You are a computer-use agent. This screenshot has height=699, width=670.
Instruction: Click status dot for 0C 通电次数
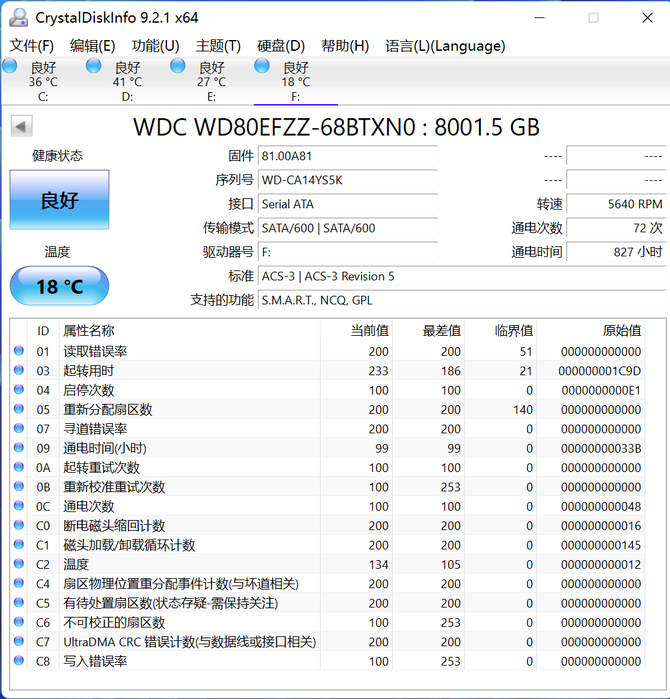point(19,506)
